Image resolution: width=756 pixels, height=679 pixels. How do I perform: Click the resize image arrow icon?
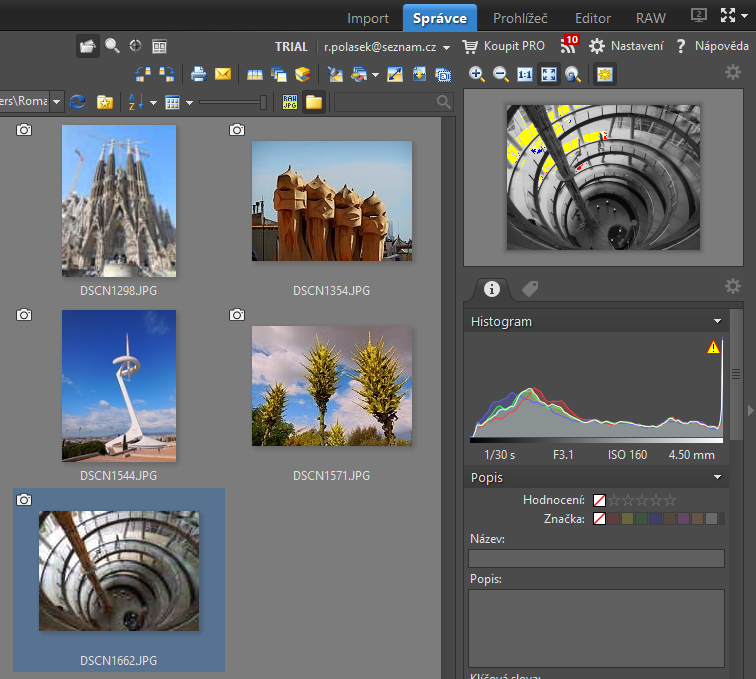coord(395,74)
